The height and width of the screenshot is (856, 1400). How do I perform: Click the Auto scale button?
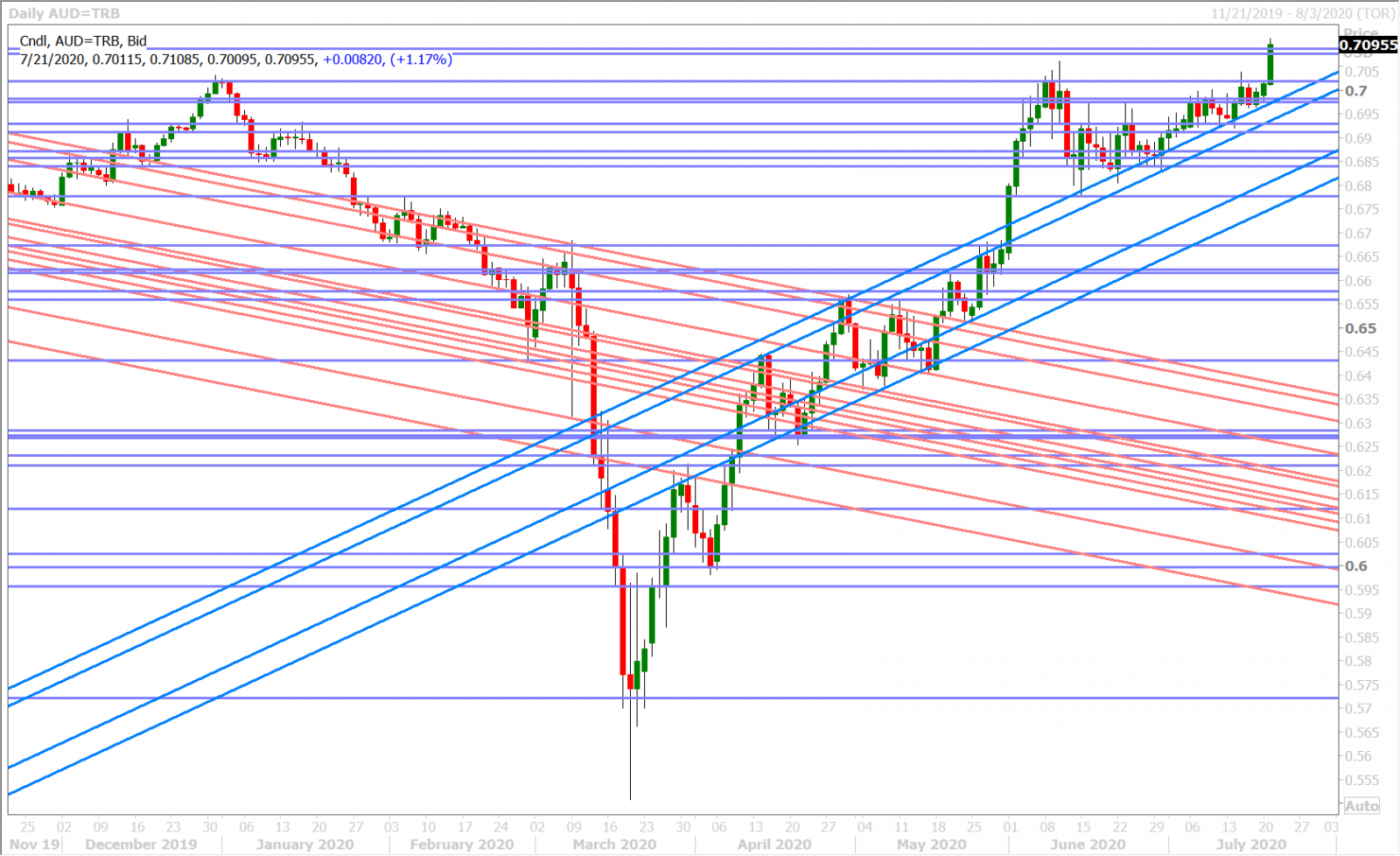click(1361, 805)
